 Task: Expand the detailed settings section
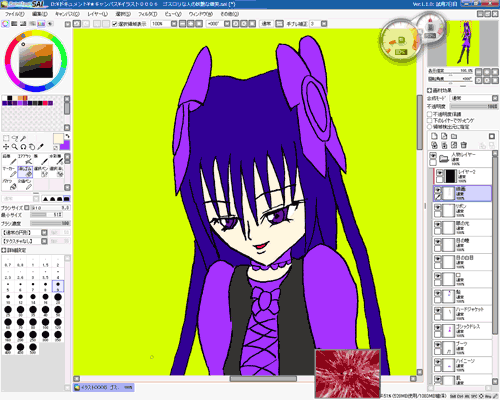14,250
